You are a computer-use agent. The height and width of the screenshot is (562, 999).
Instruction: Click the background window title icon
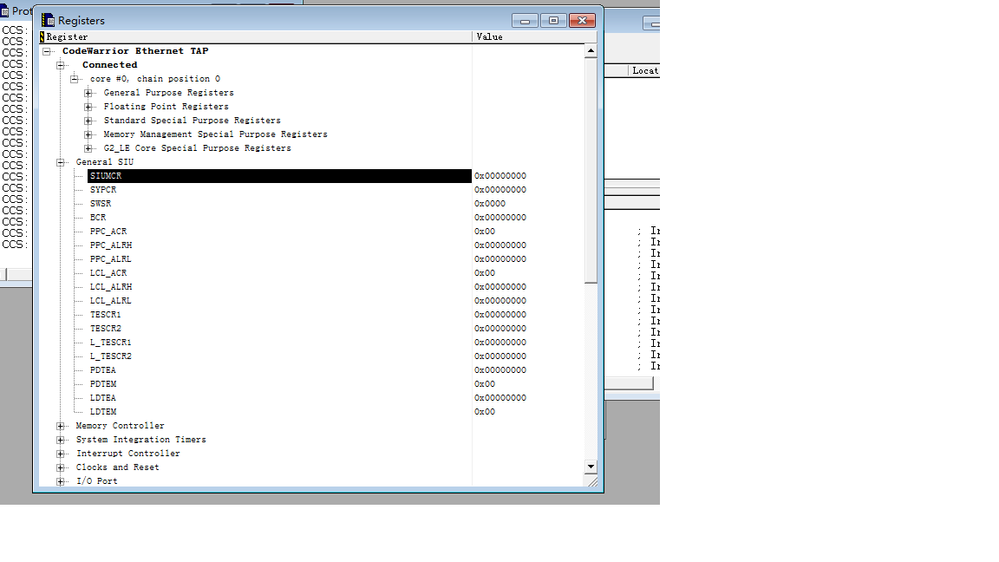pos(4,11)
